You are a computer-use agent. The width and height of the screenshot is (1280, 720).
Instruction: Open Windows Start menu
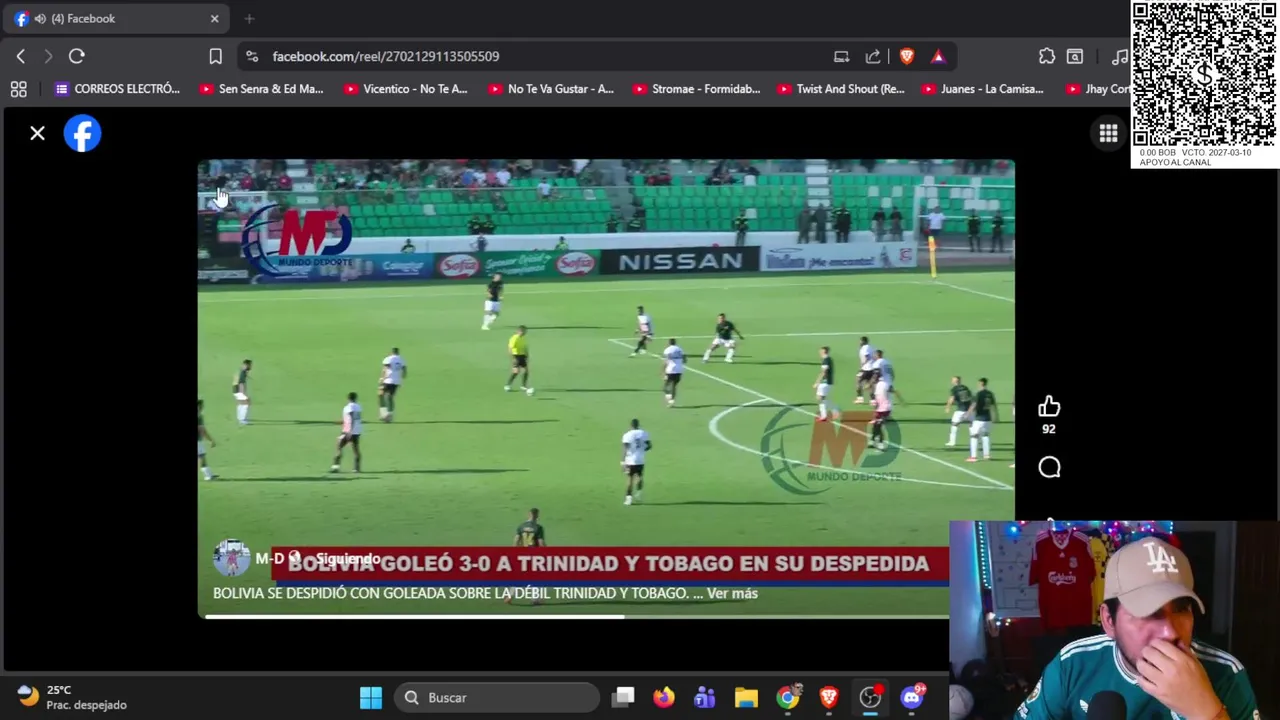click(x=371, y=697)
